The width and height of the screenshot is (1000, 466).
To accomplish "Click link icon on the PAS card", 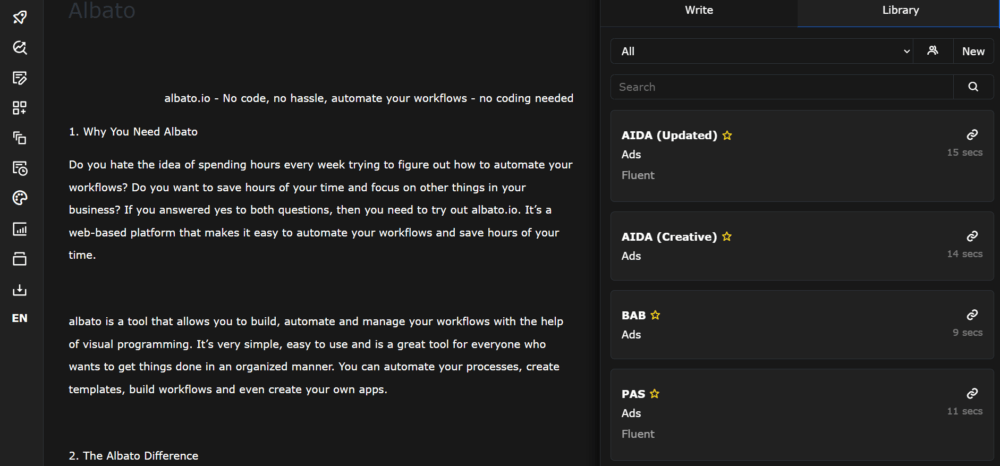I will 972,394.
